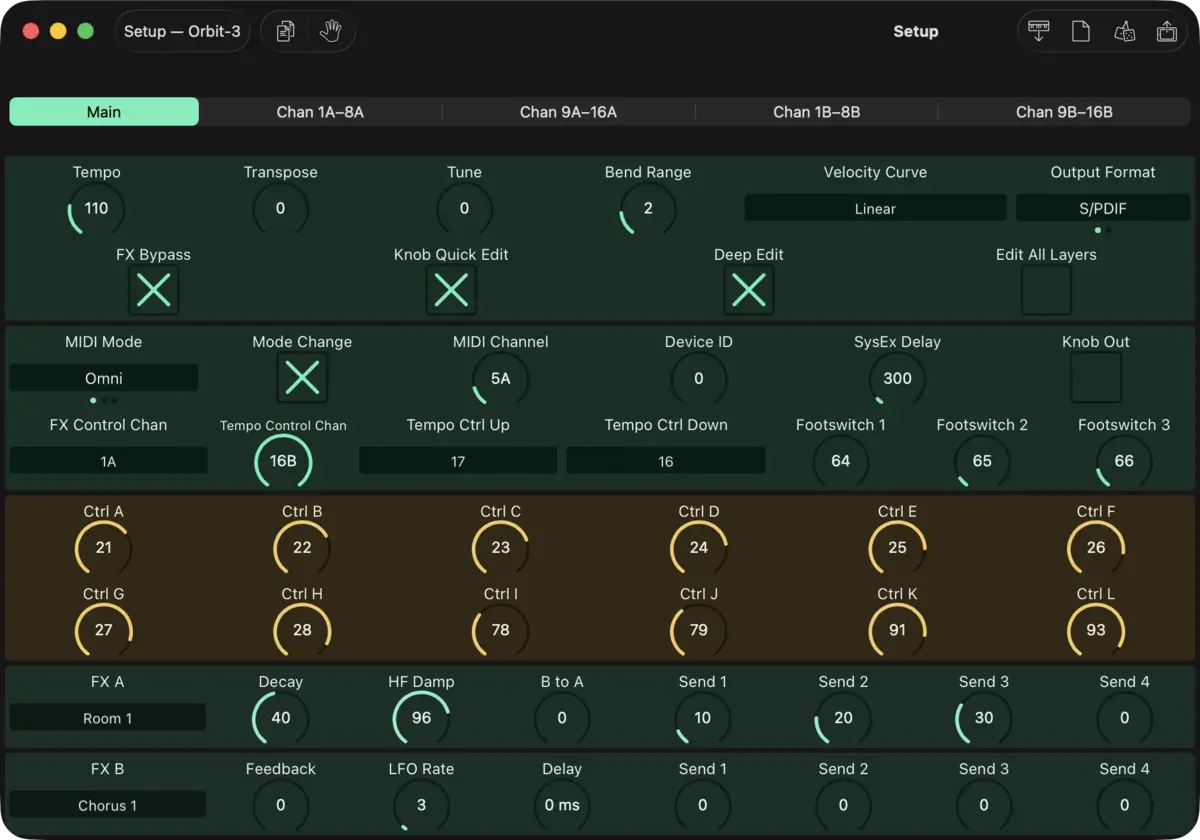Click the Device ID knob

699,378
